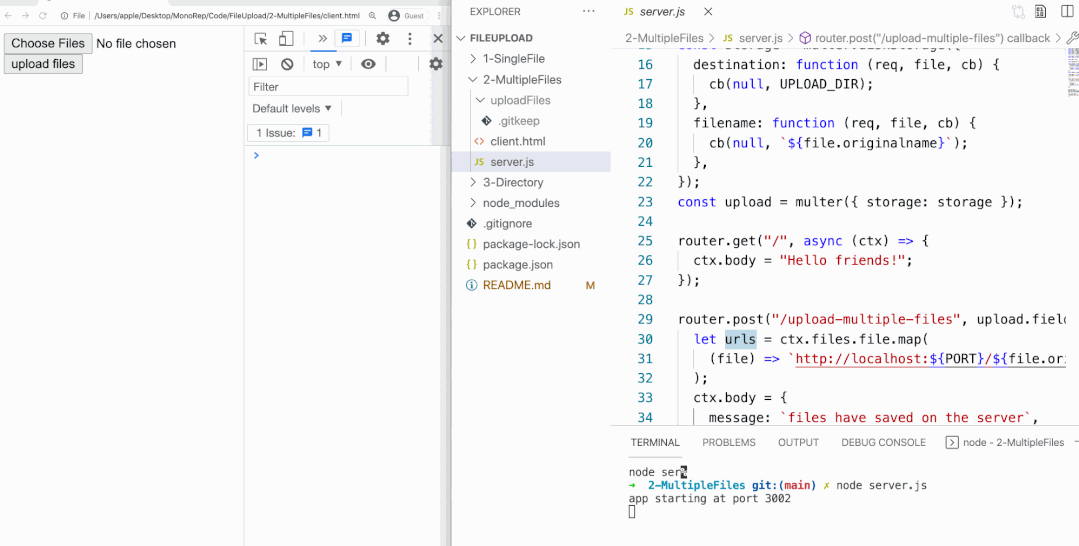Click the zoom magnifier icon in address bar
This screenshot has width=1079, height=546.
pyautogui.click(x=372, y=15)
